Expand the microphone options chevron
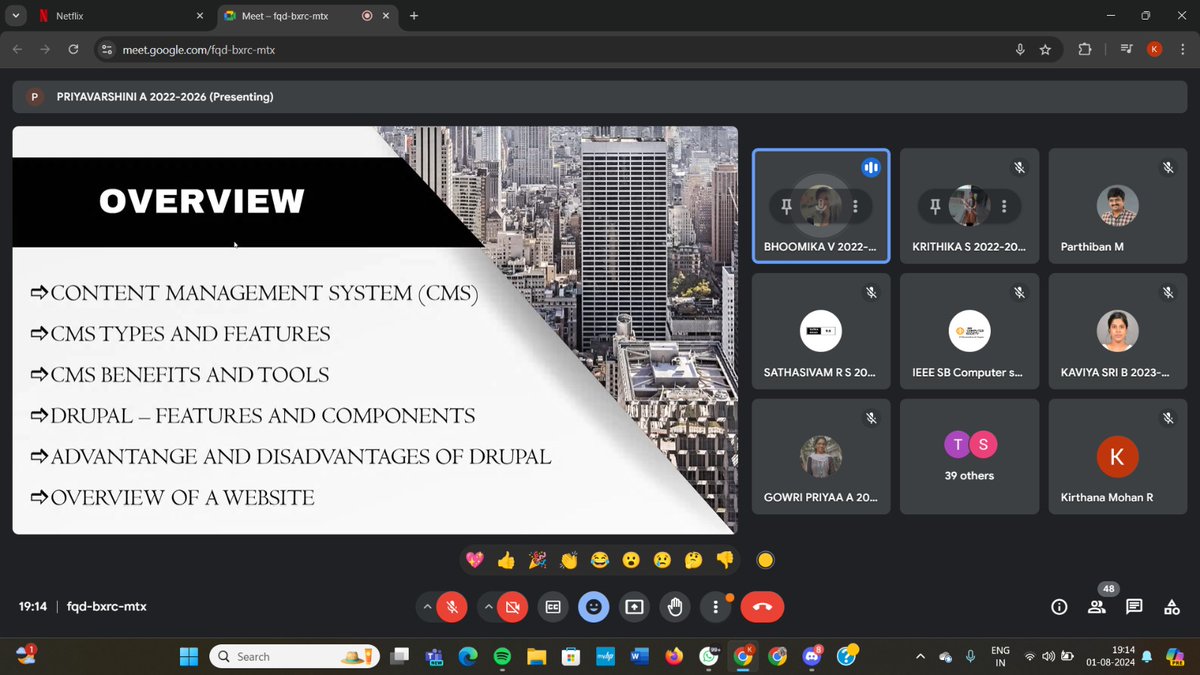 click(x=427, y=606)
